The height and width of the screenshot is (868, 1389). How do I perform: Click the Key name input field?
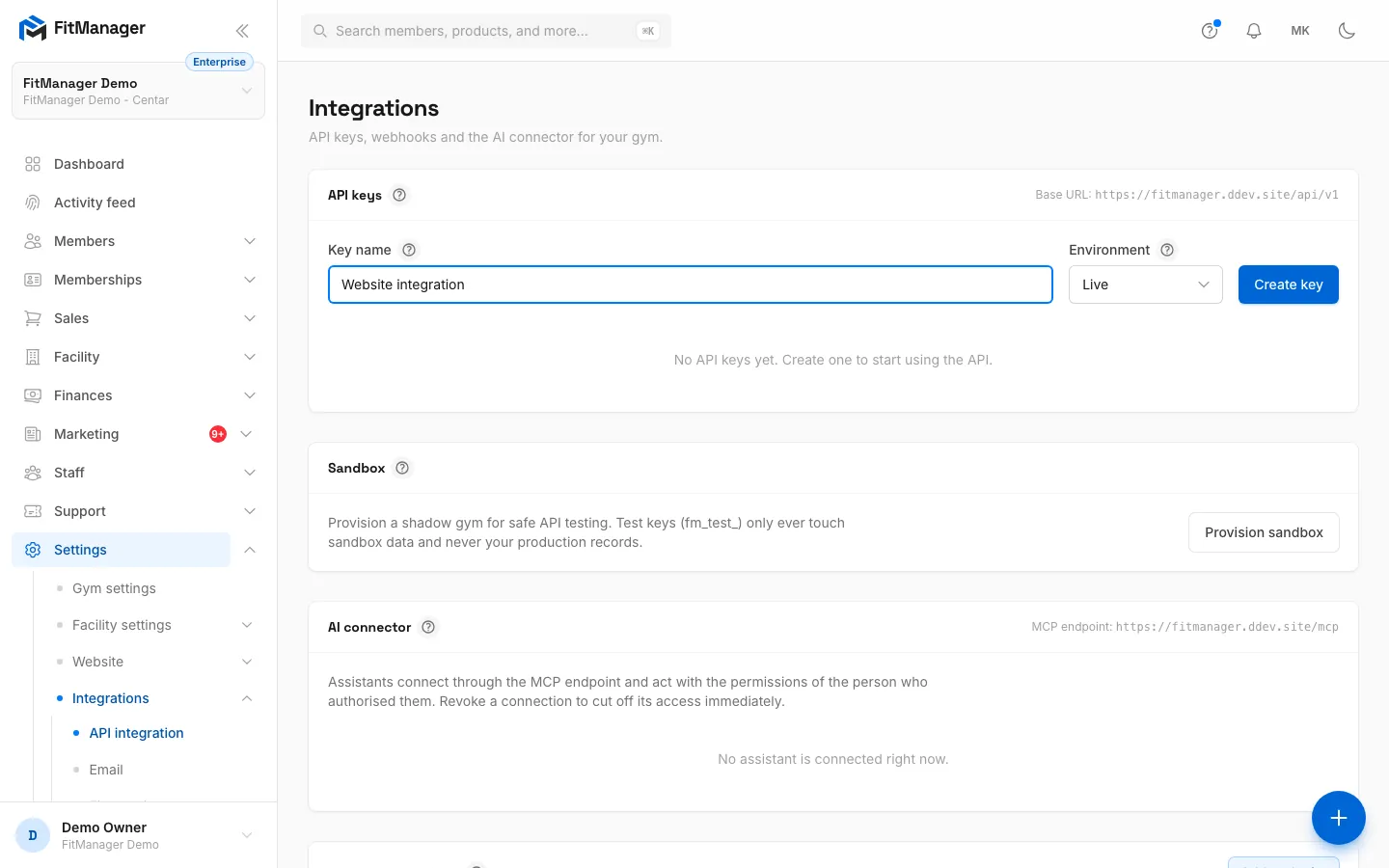tap(691, 285)
